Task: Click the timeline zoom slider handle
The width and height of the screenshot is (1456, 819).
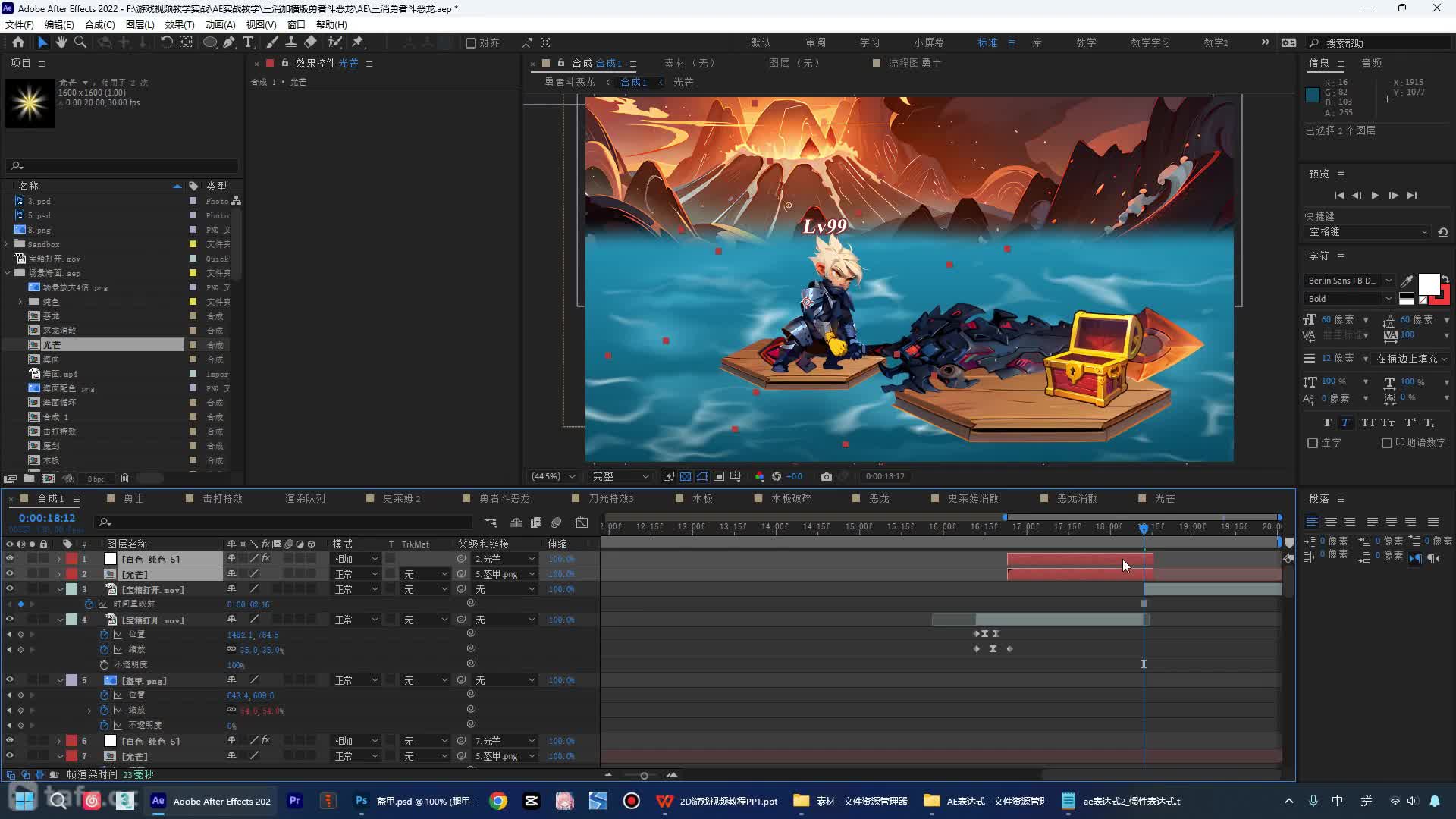Action: 644,775
